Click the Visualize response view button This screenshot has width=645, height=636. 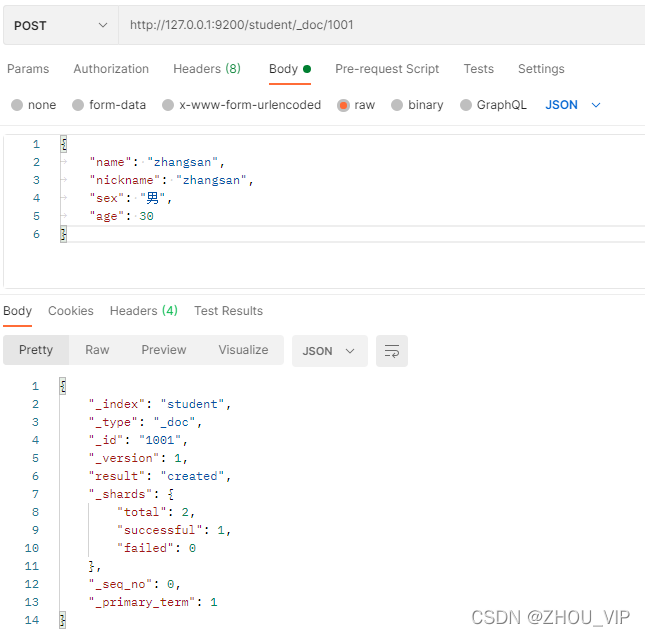pyautogui.click(x=243, y=350)
